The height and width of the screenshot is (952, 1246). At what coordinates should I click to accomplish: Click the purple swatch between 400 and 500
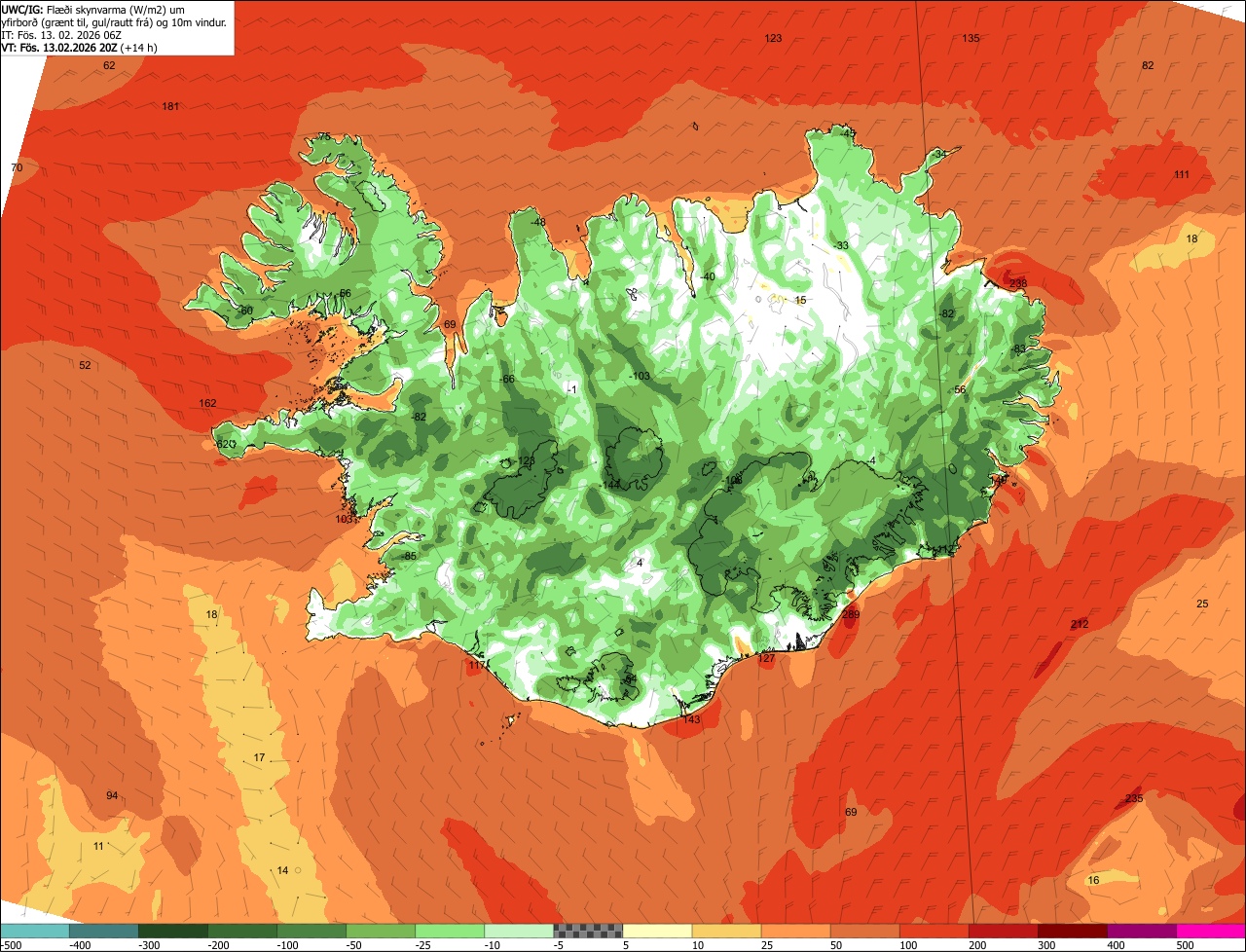tap(1142, 931)
